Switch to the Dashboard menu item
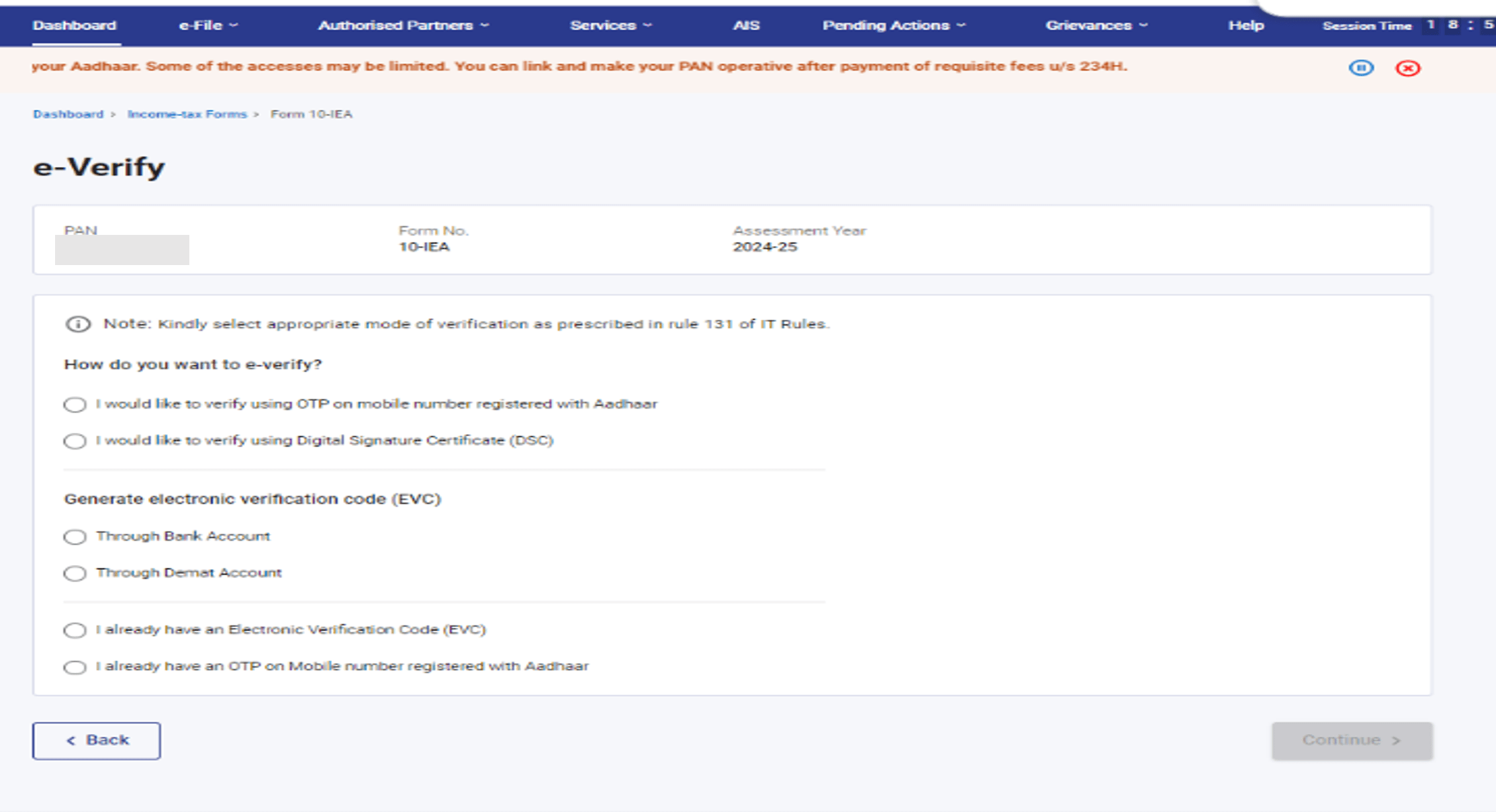Screen dimensions: 1496x812 (x=74, y=26)
